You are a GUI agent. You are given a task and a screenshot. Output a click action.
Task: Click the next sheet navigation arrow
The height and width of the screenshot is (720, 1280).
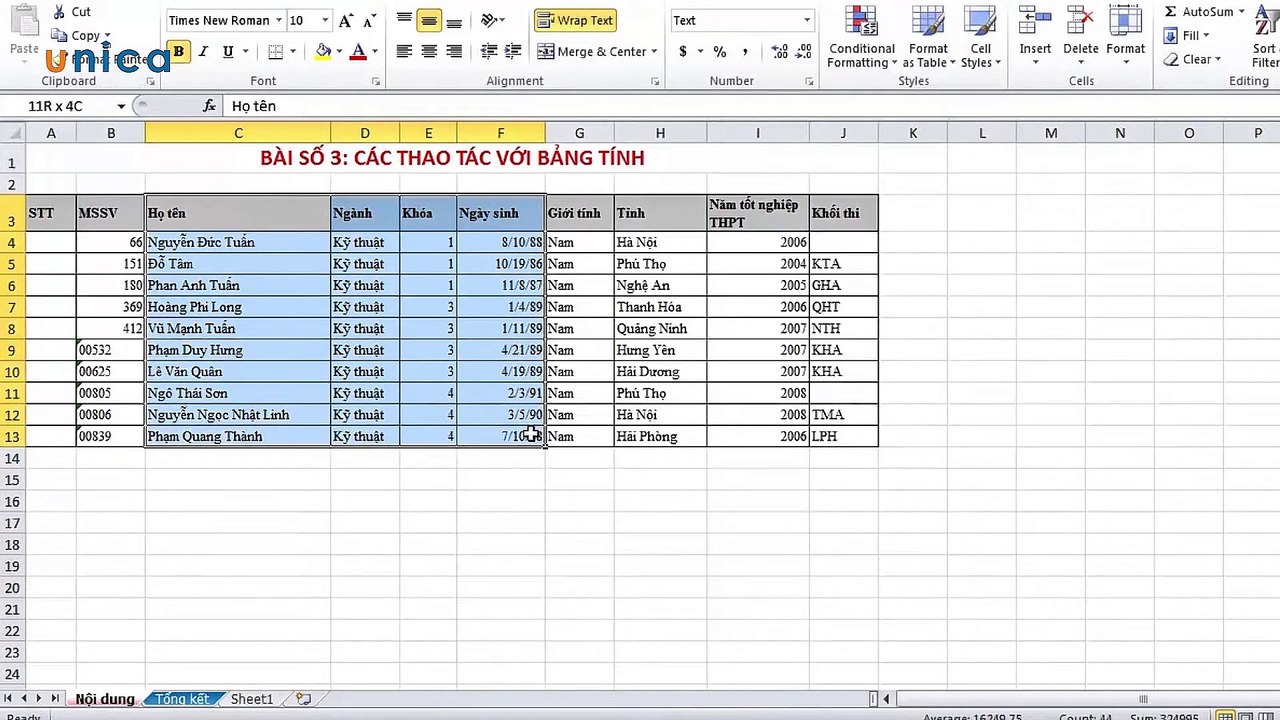pyautogui.click(x=39, y=699)
